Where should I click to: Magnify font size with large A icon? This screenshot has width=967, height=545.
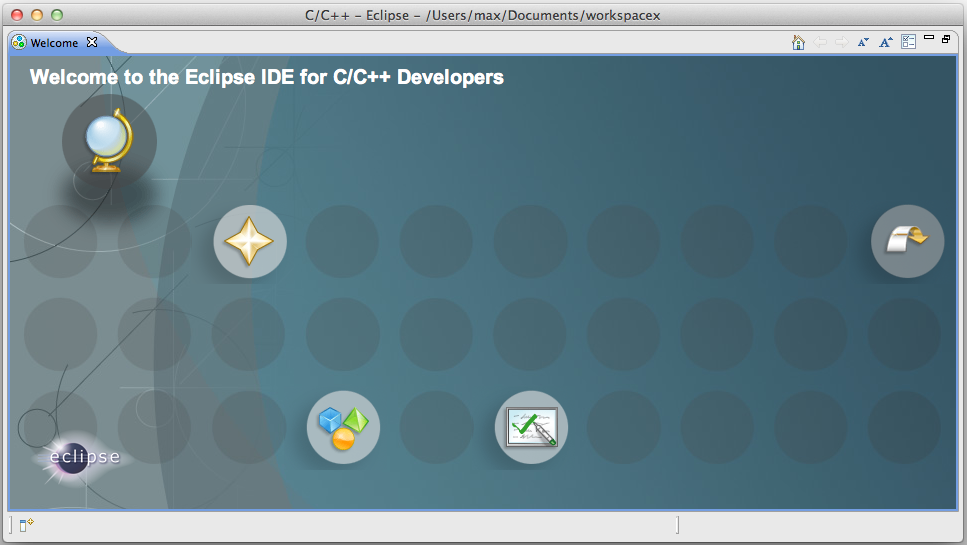tap(886, 42)
